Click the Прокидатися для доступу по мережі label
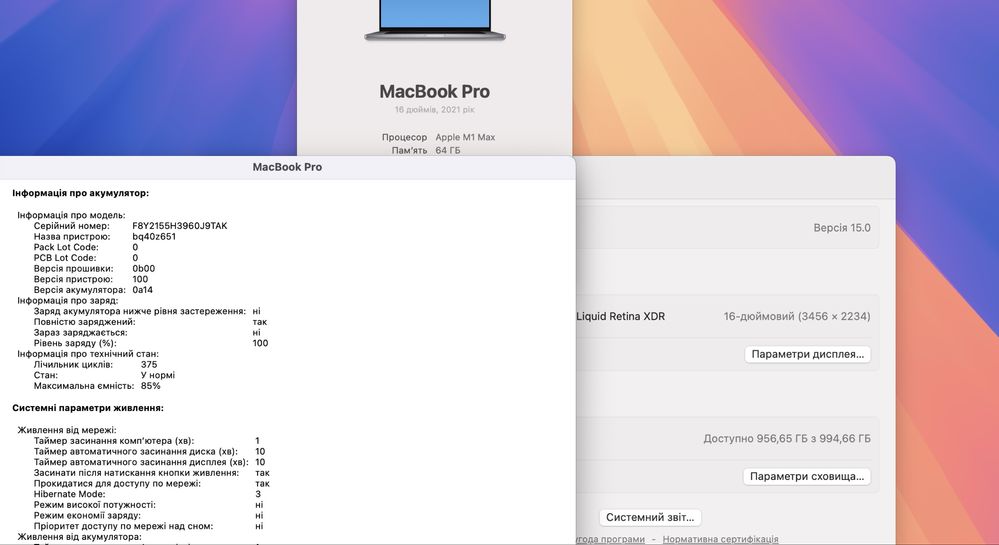Viewport: 999px width, 545px height. click(x=117, y=483)
